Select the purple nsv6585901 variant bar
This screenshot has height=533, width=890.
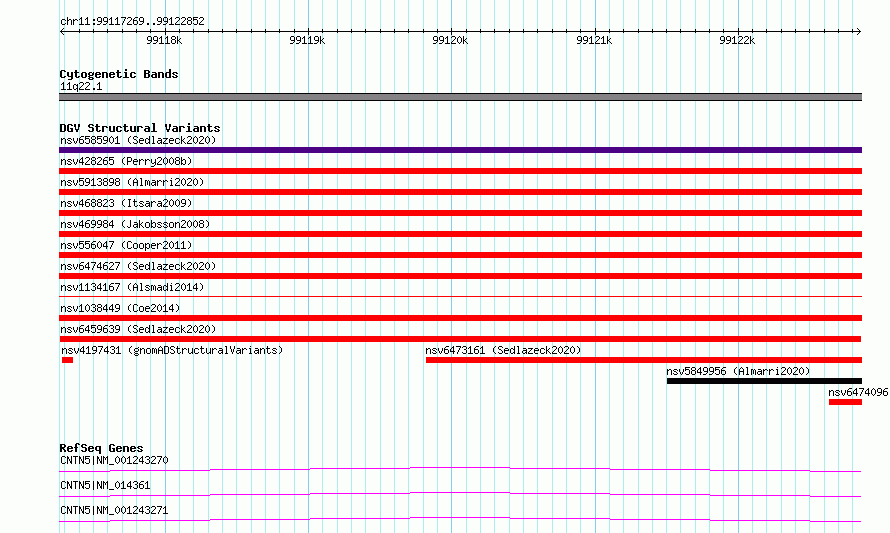click(x=460, y=150)
